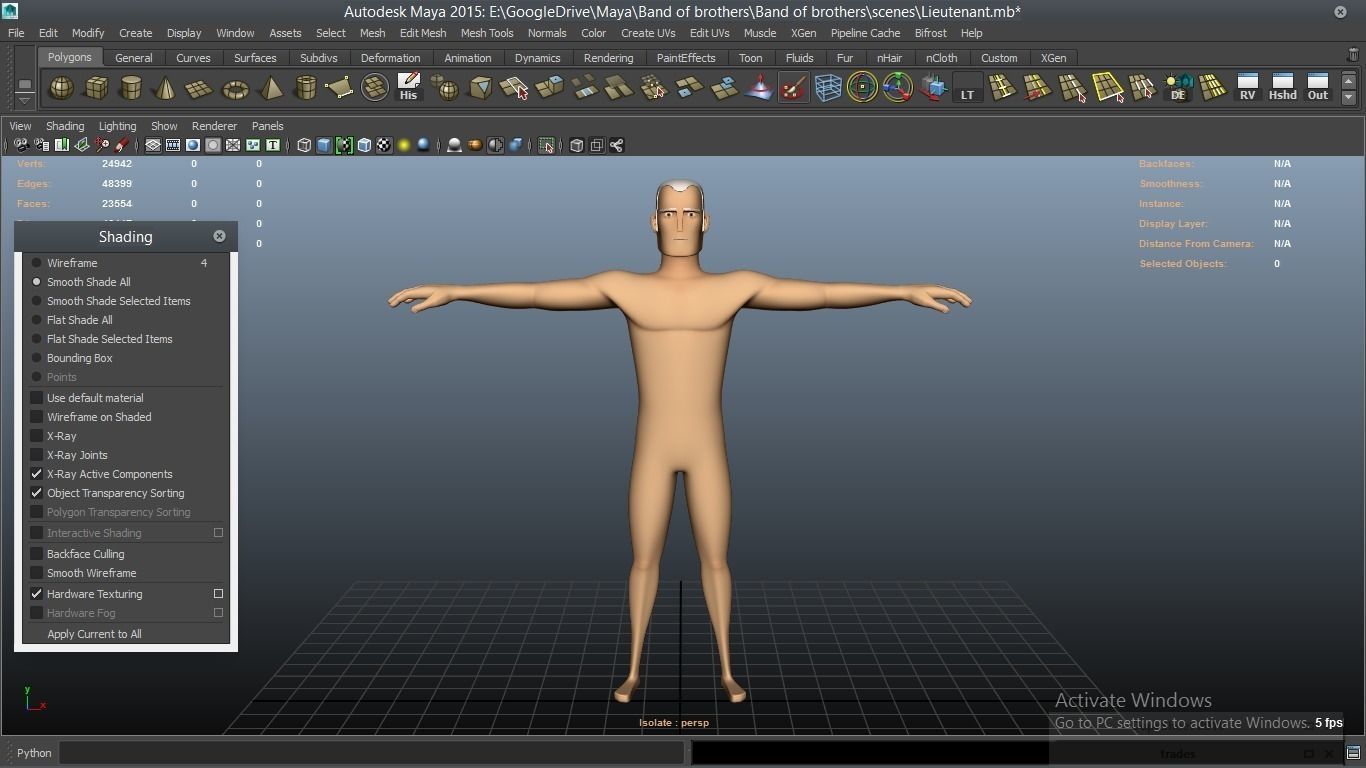
Task: Click the LT shelf button
Action: 967,88
